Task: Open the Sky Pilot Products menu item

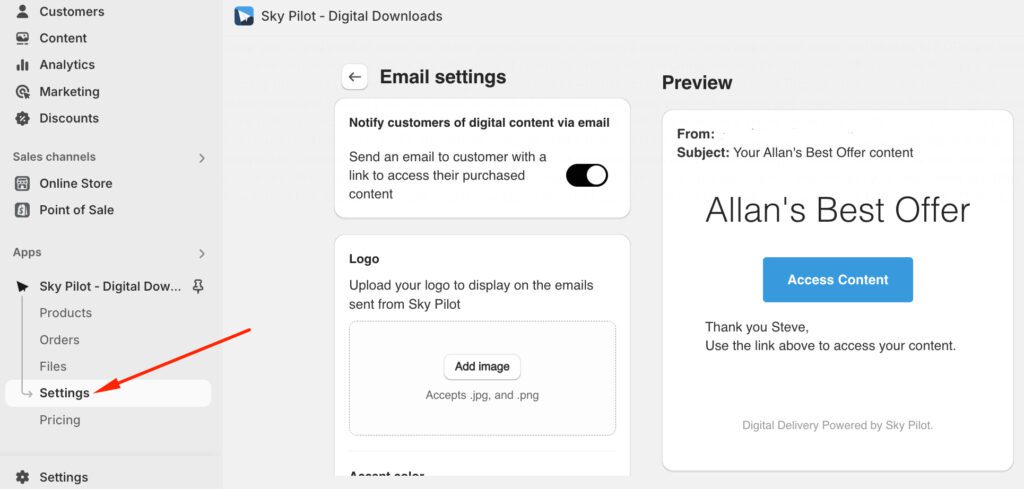Action: tap(65, 313)
